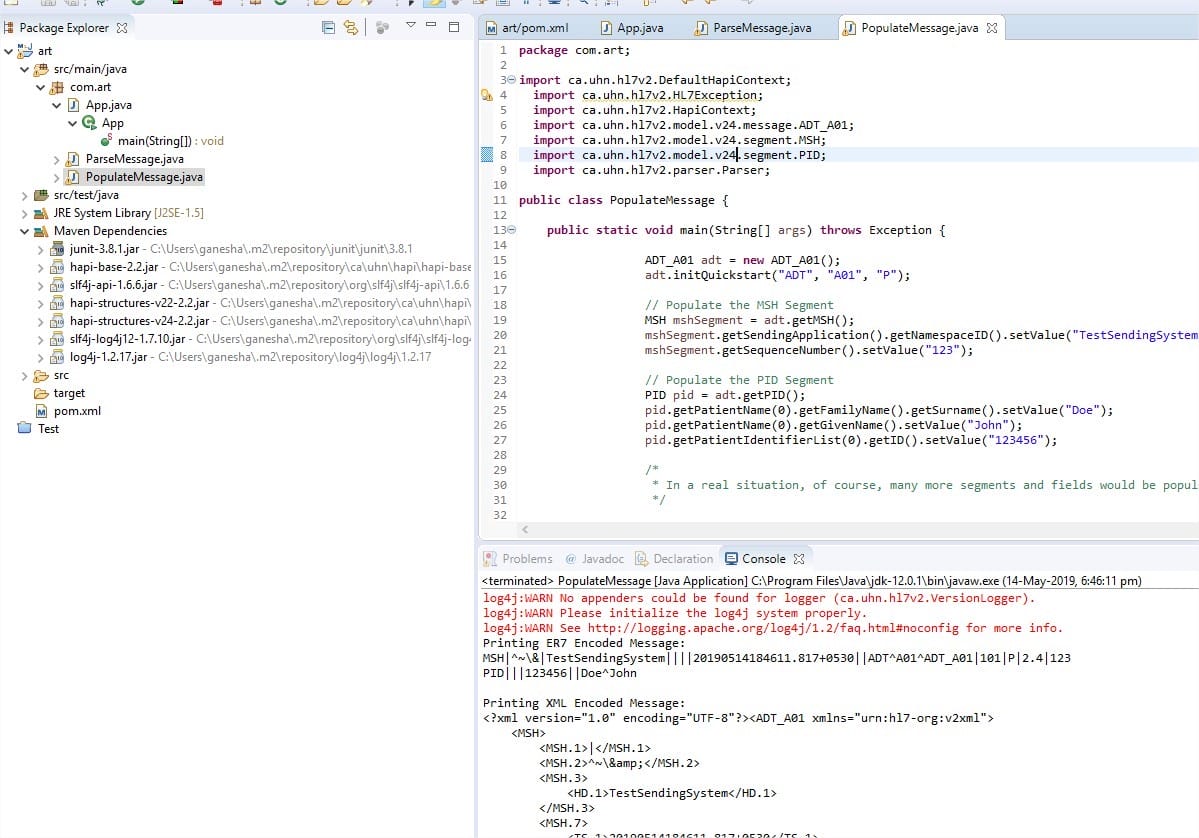
Task: Click the JRE System Library icon
Action: pos(41,213)
